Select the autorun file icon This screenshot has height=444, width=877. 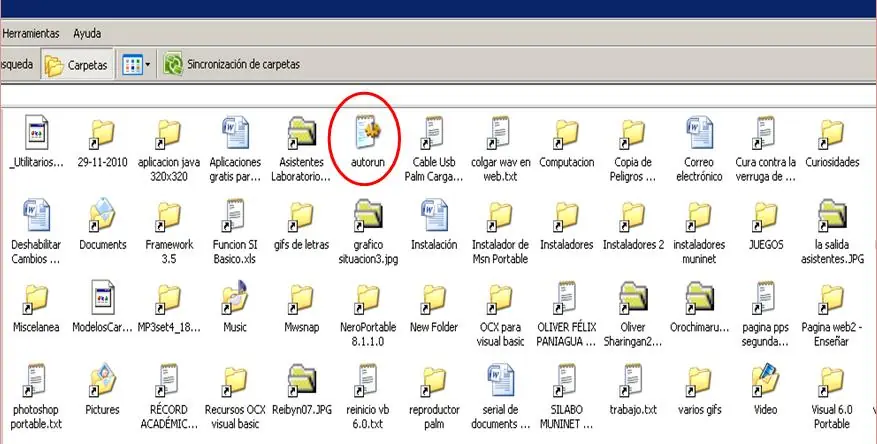[368, 134]
